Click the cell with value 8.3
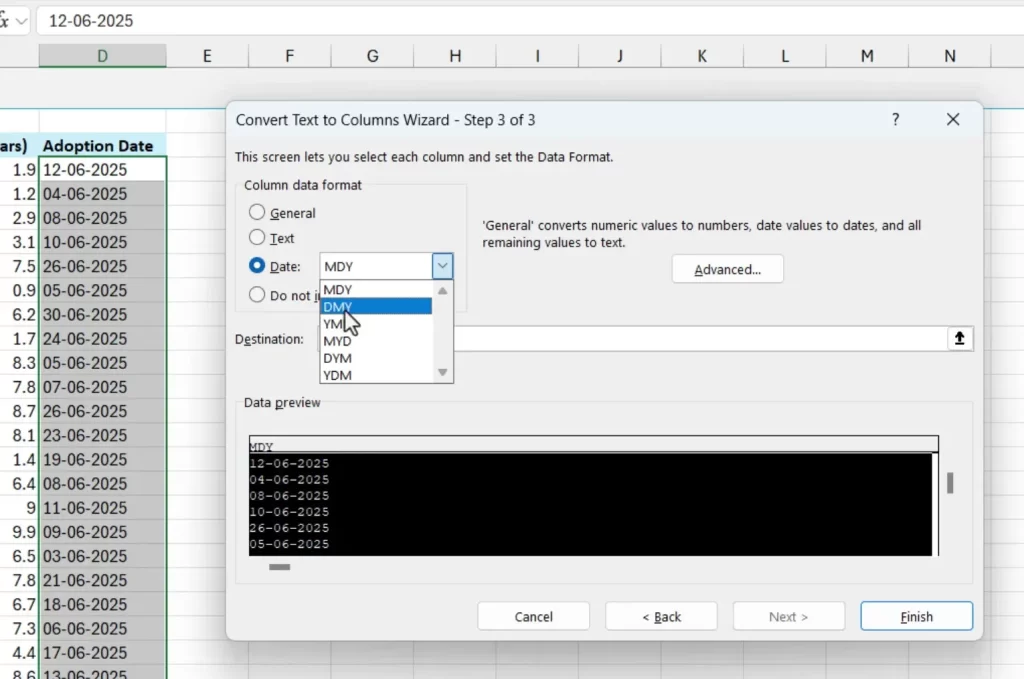Viewport: 1024px width, 679px height. [19, 363]
